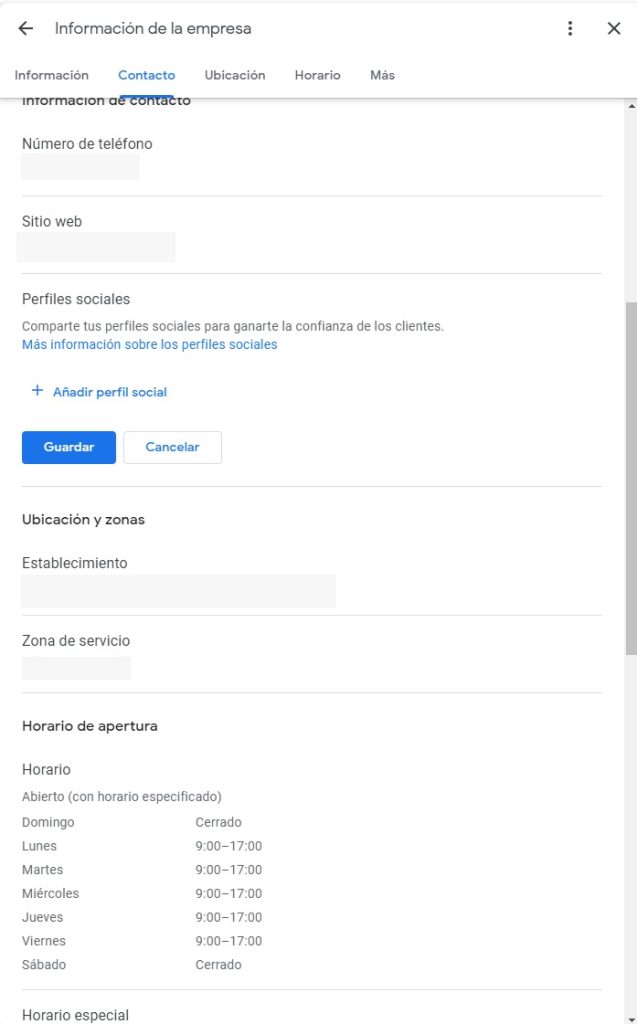Screen dimensions: 637x1024
Task: Select the Zona de servicio field
Action: [x=76, y=667]
